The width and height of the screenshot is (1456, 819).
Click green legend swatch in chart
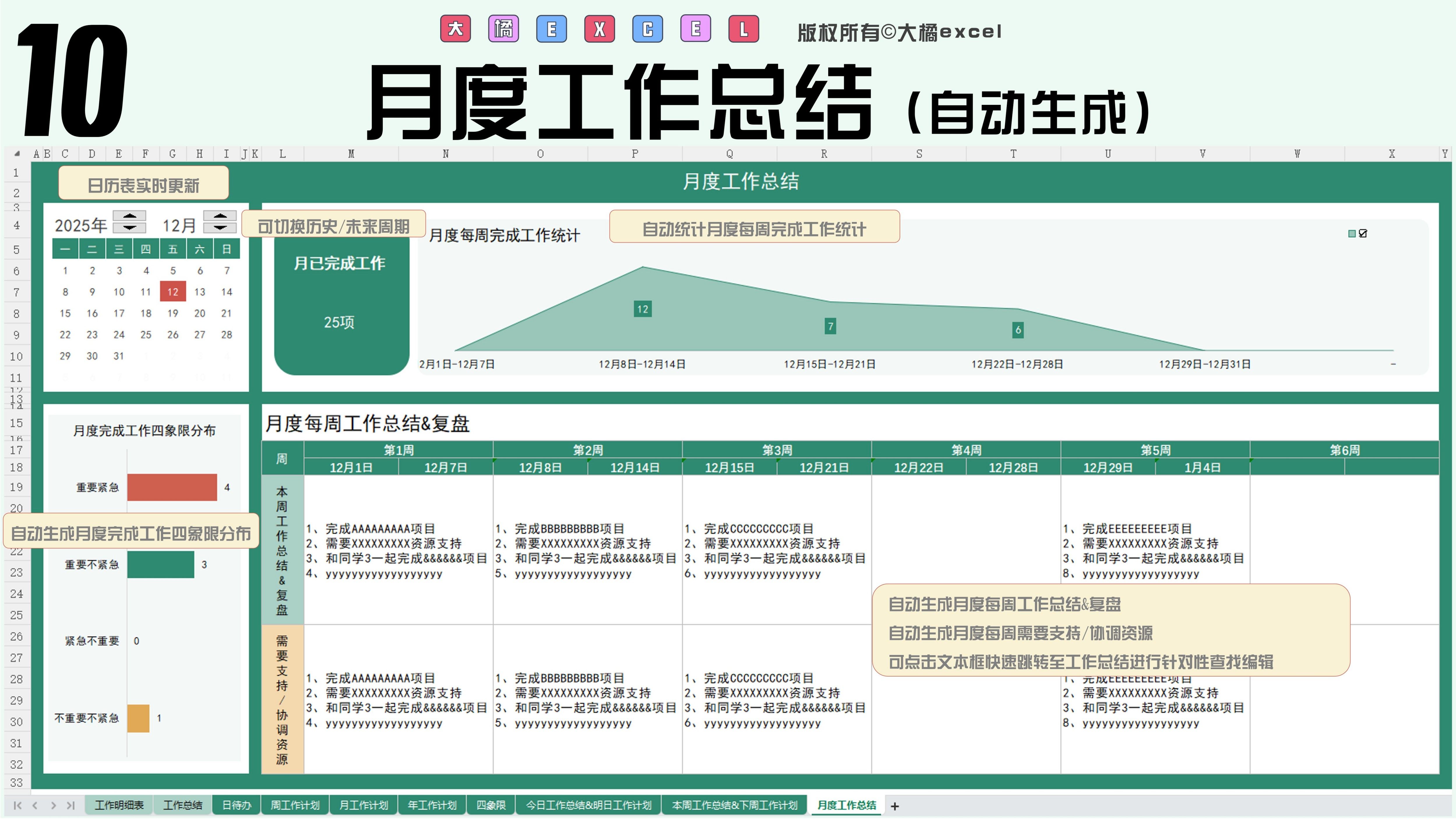[x=1351, y=233]
